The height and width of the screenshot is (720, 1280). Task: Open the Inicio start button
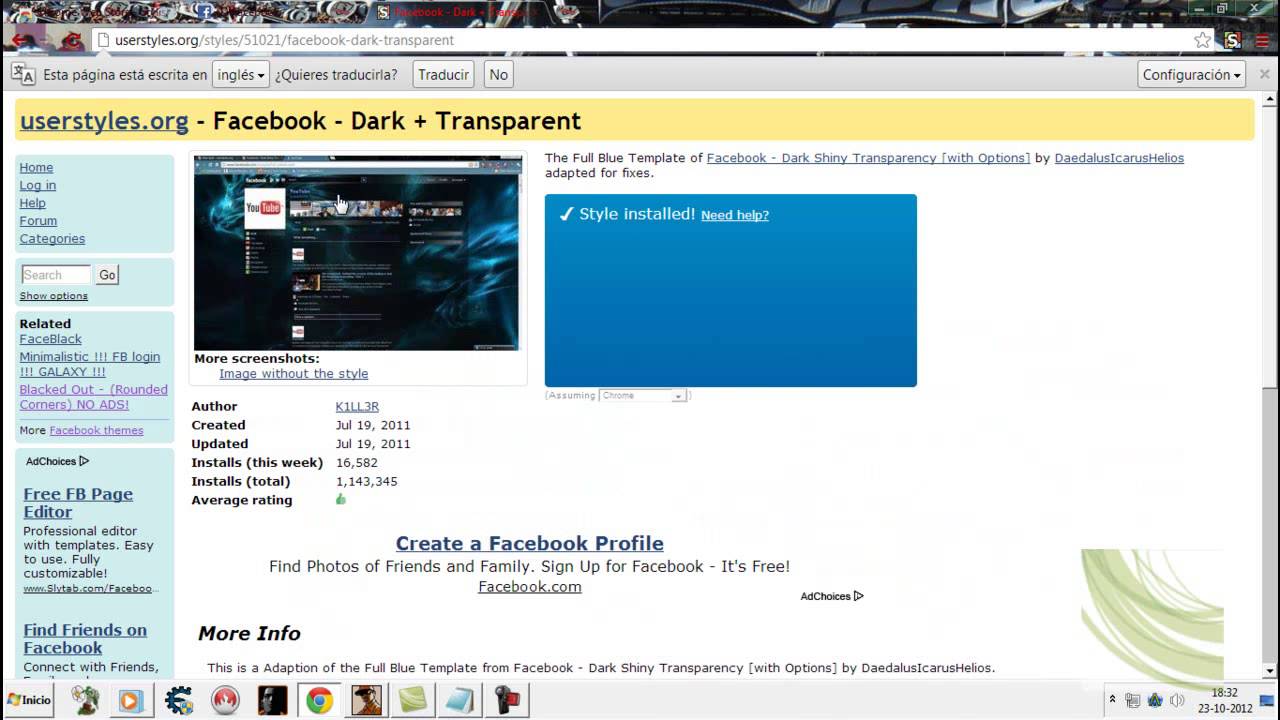pos(29,700)
